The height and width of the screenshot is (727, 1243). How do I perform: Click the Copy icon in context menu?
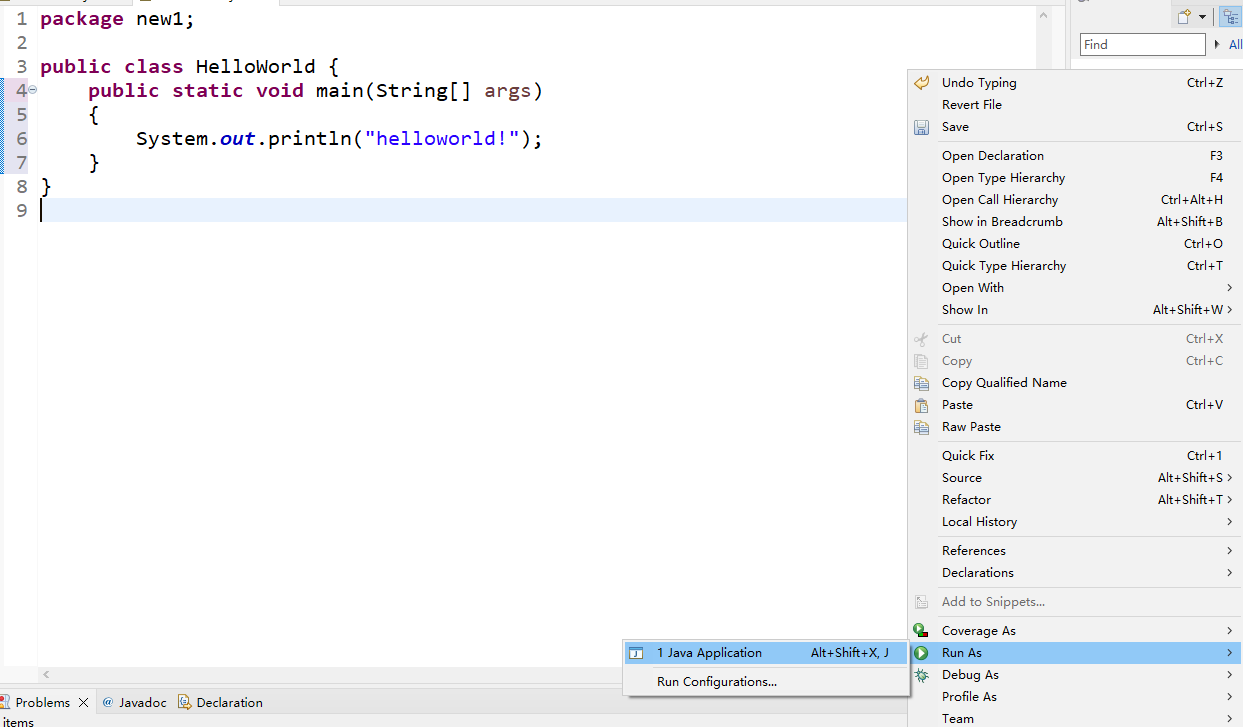click(x=922, y=361)
